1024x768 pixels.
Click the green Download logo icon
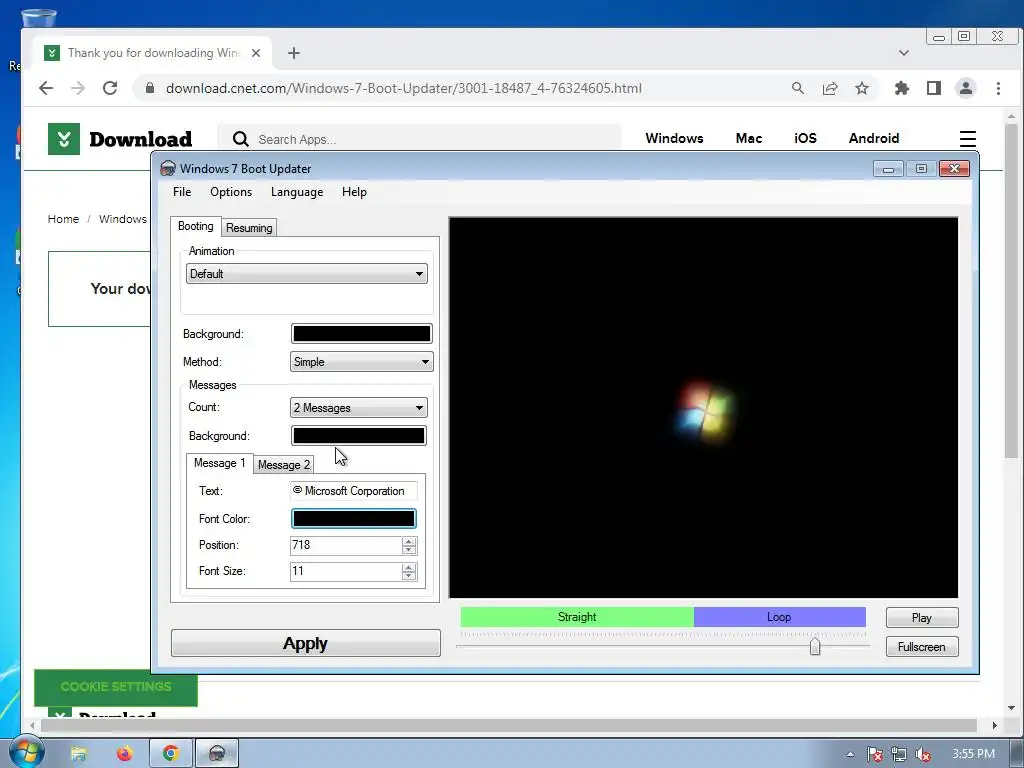pos(64,139)
